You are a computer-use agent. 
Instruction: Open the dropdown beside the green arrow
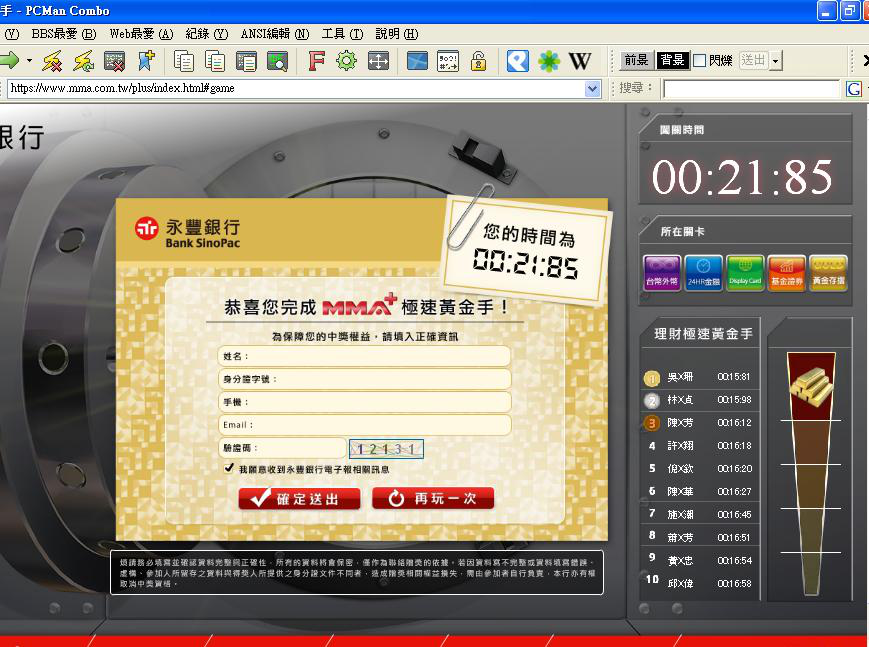click(29, 60)
